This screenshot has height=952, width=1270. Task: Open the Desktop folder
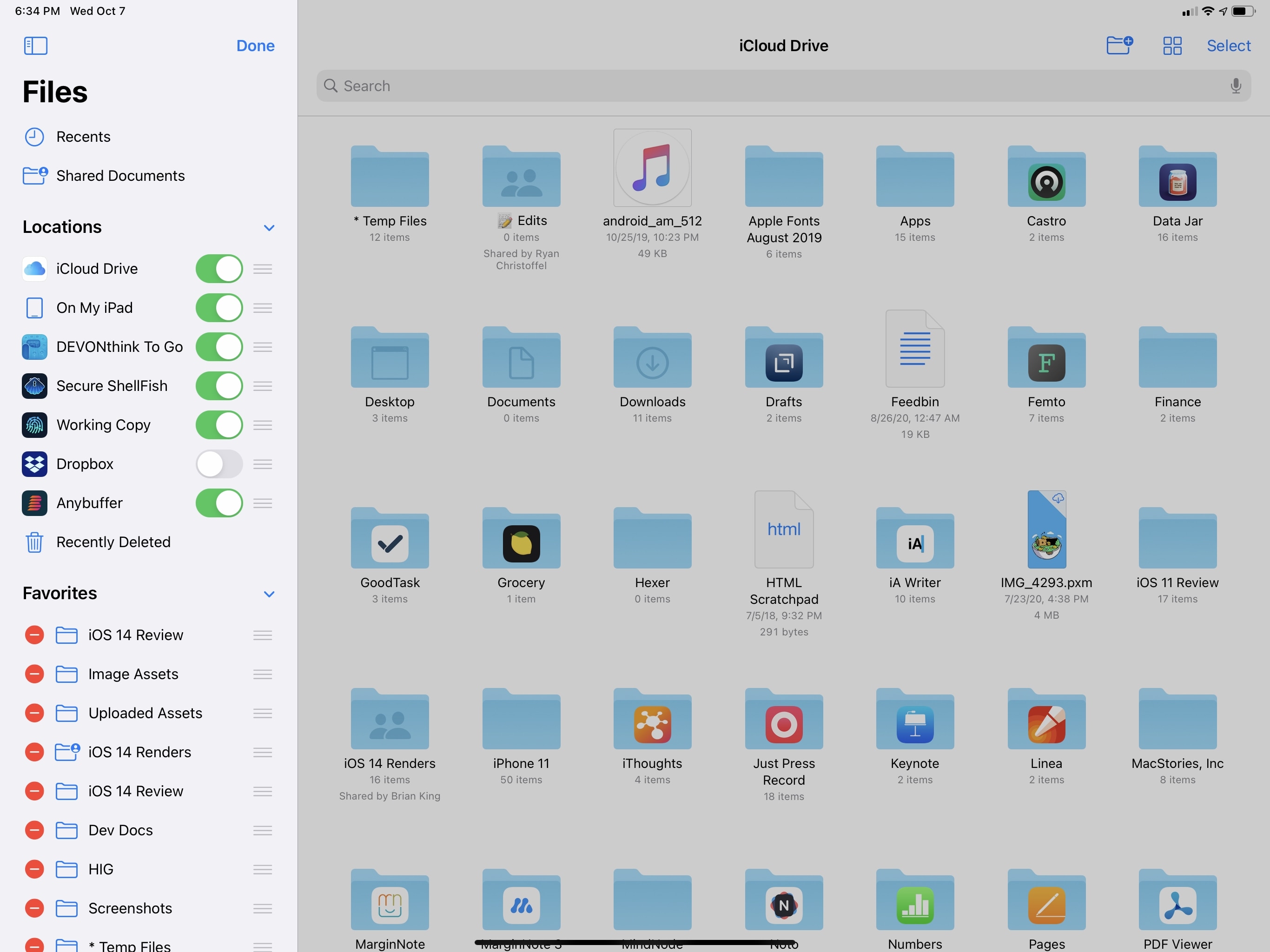390,357
